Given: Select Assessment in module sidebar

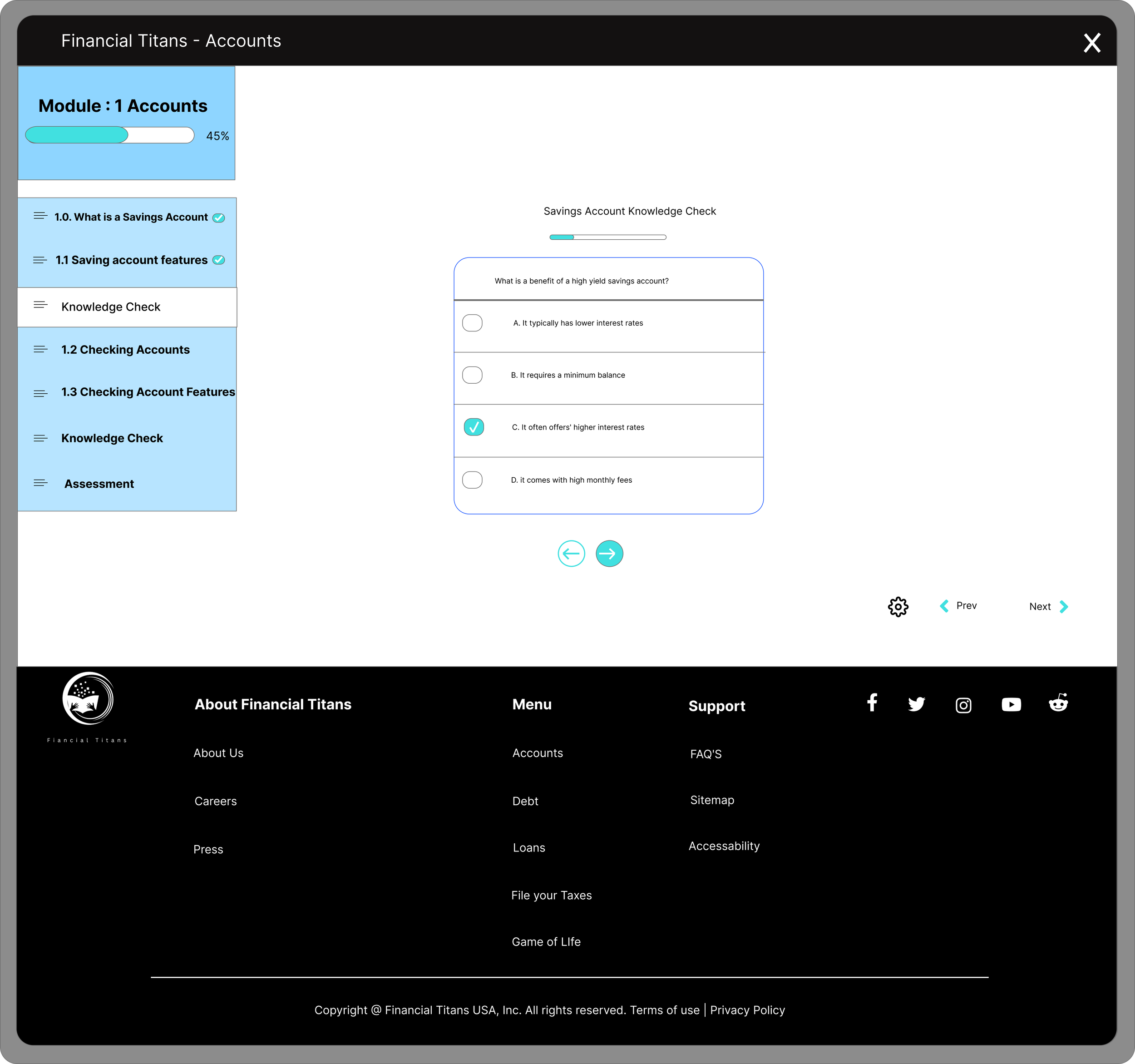Looking at the screenshot, I should 99,484.
